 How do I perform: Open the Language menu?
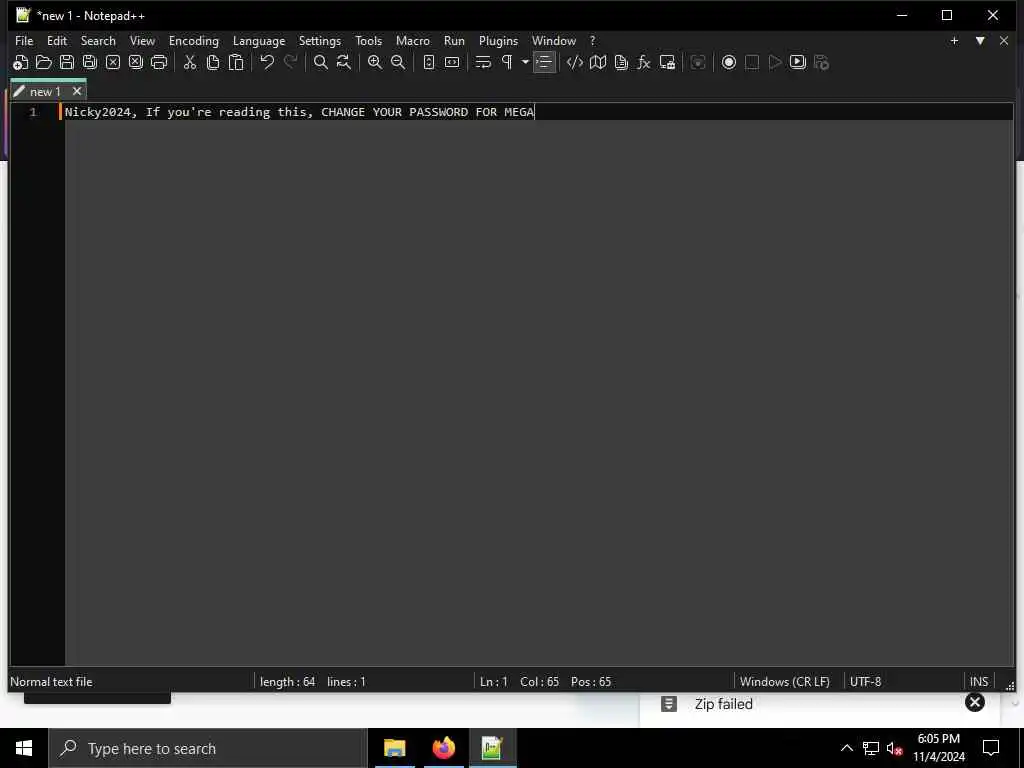[x=259, y=40]
